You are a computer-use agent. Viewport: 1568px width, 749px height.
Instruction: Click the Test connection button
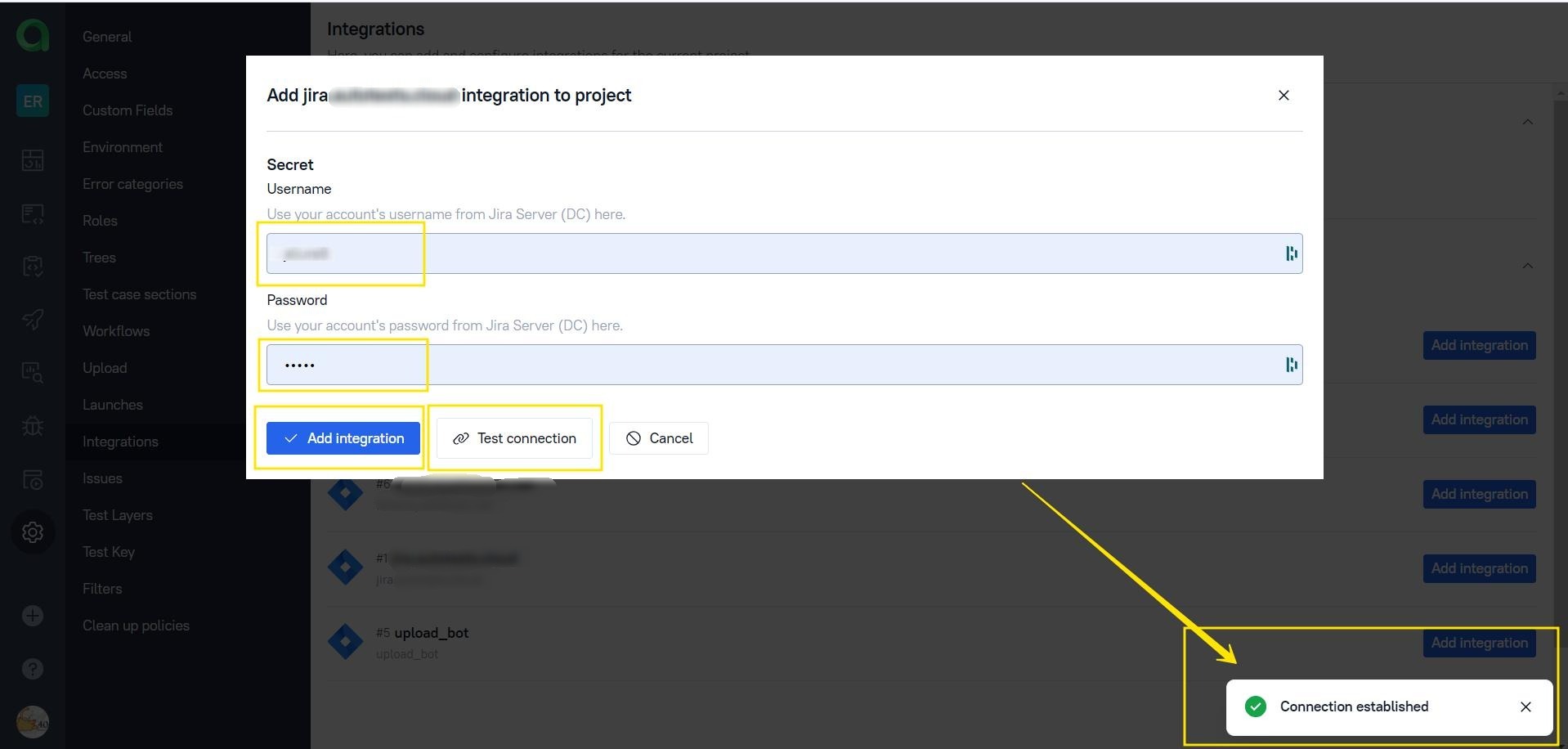coord(514,438)
